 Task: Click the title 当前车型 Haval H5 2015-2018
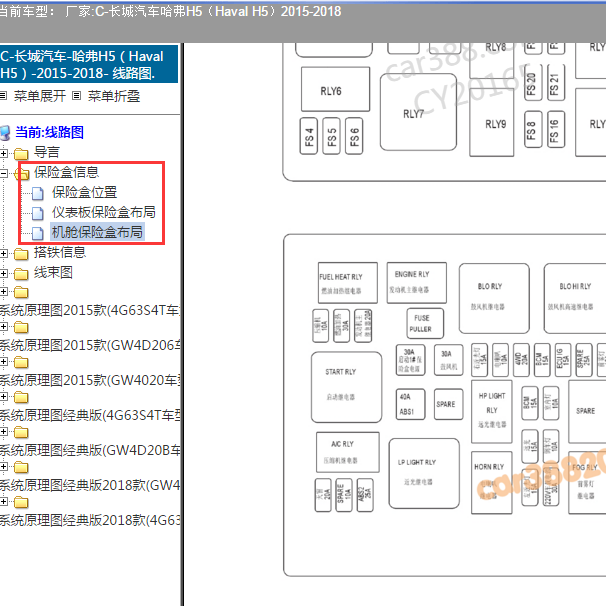(x=170, y=12)
